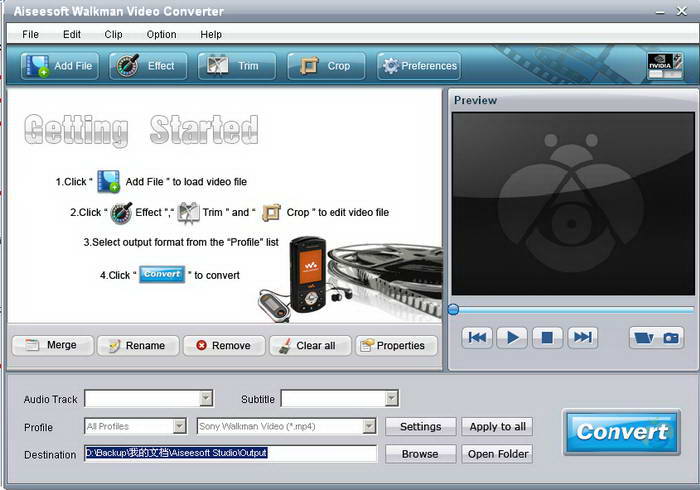The image size is (700, 490).
Task: Open the Clip menu
Action: (113, 34)
